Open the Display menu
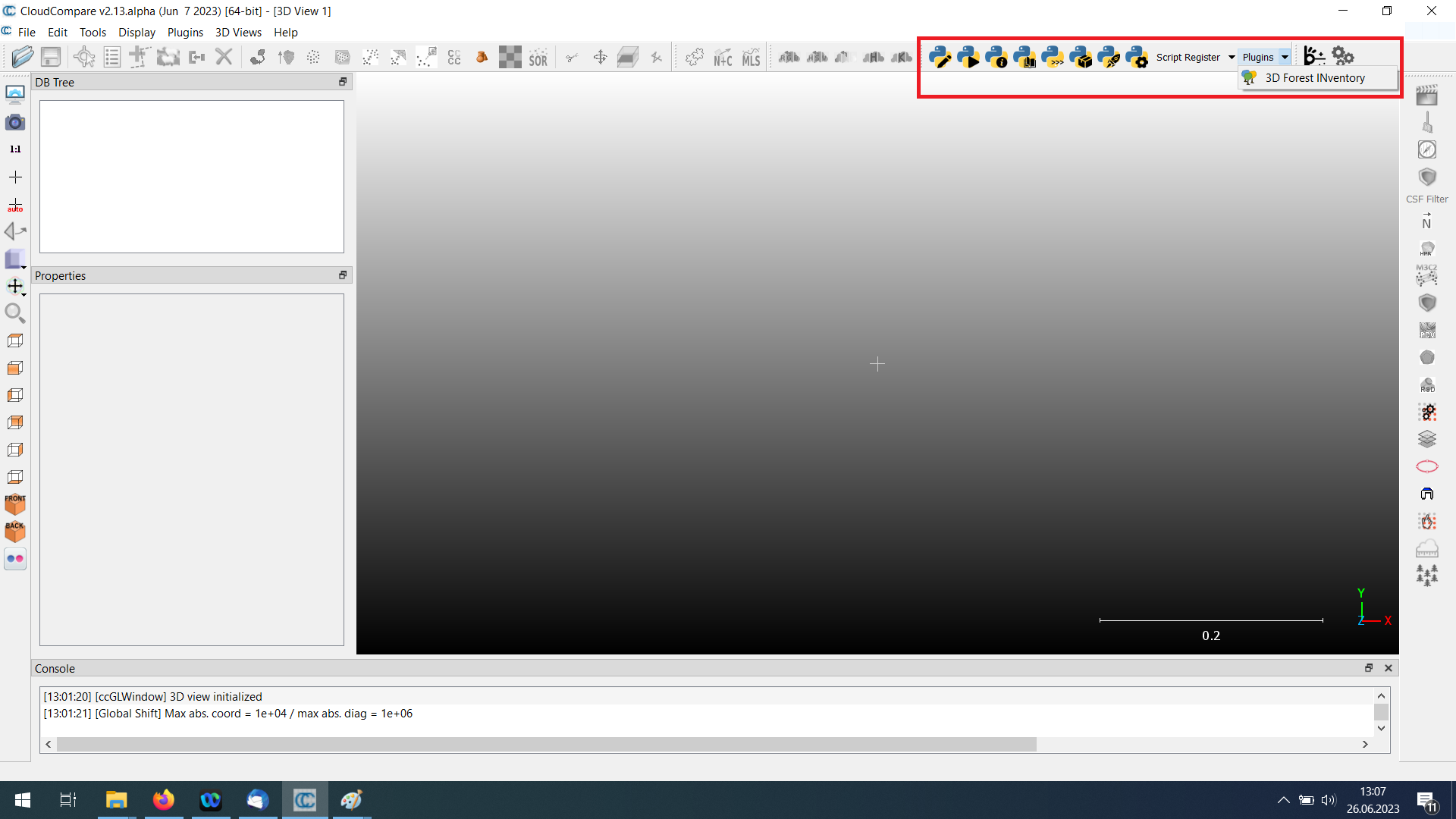 (x=136, y=32)
